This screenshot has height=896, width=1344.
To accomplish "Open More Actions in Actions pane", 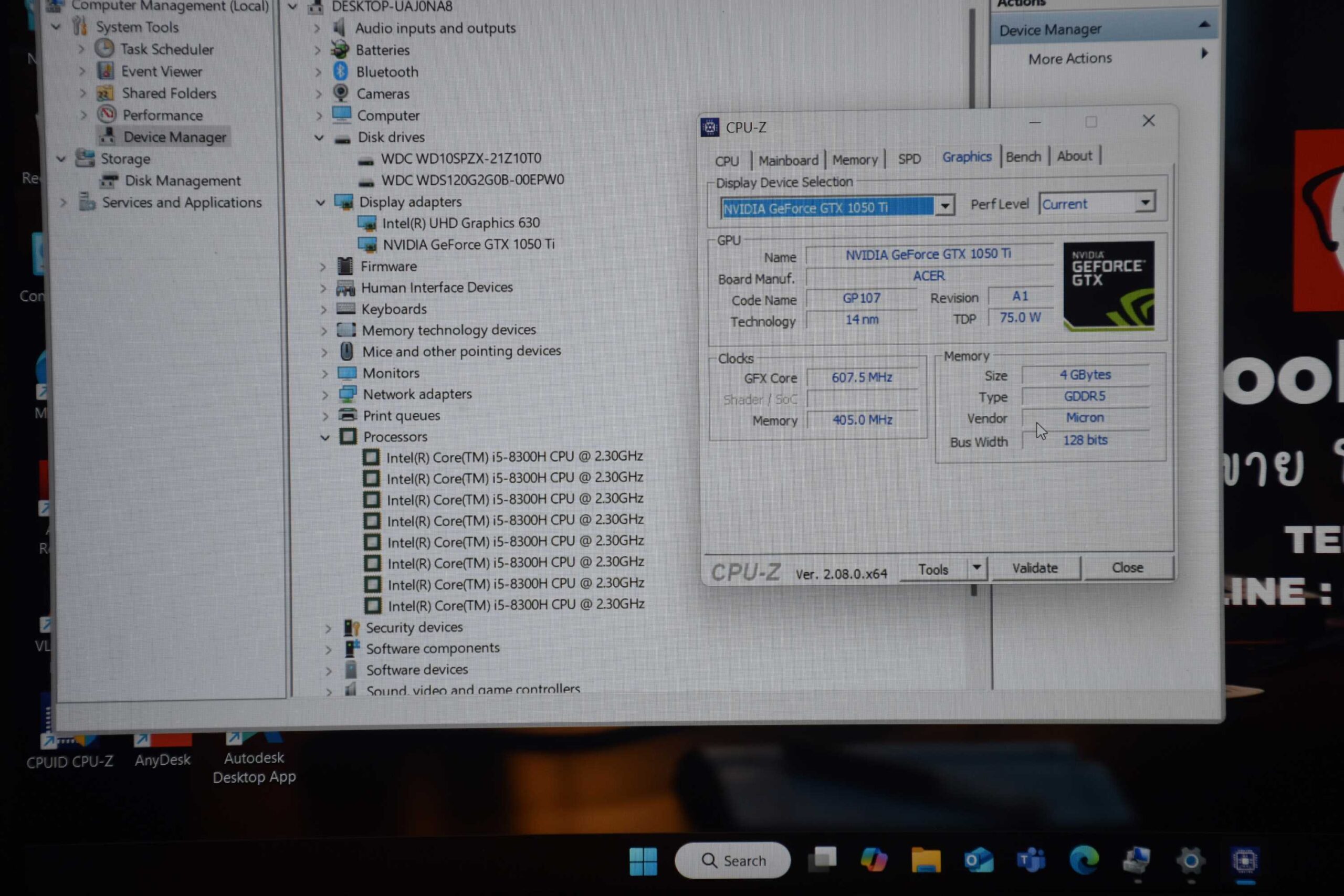I will coord(1070,58).
